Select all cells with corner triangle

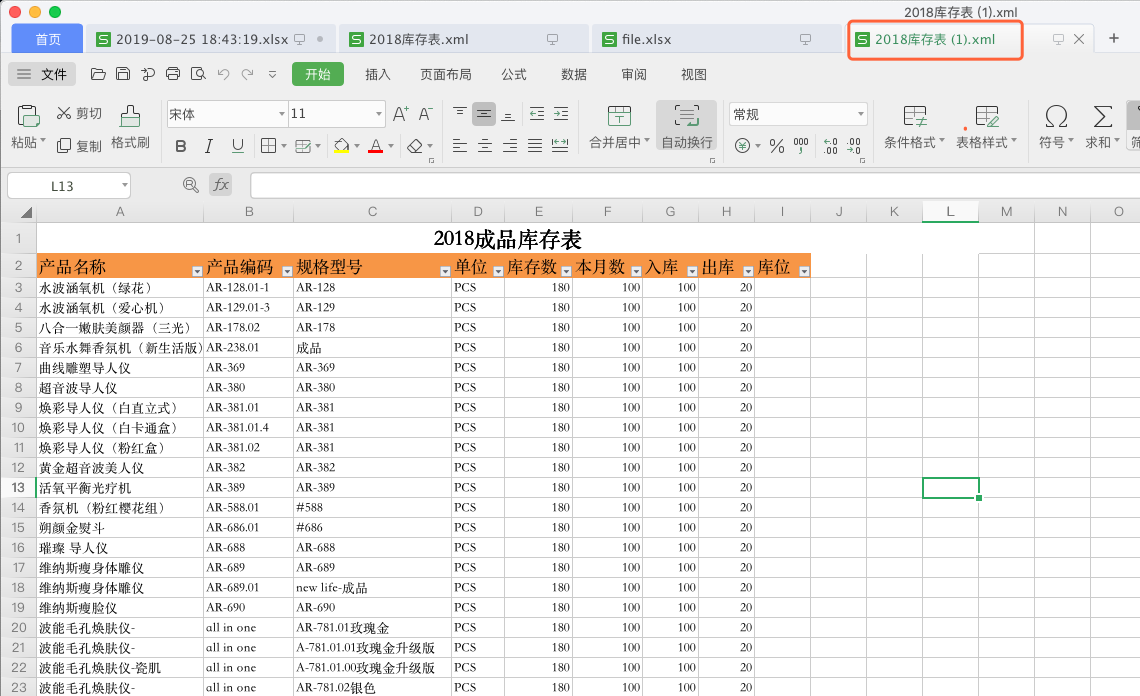coord(26,212)
